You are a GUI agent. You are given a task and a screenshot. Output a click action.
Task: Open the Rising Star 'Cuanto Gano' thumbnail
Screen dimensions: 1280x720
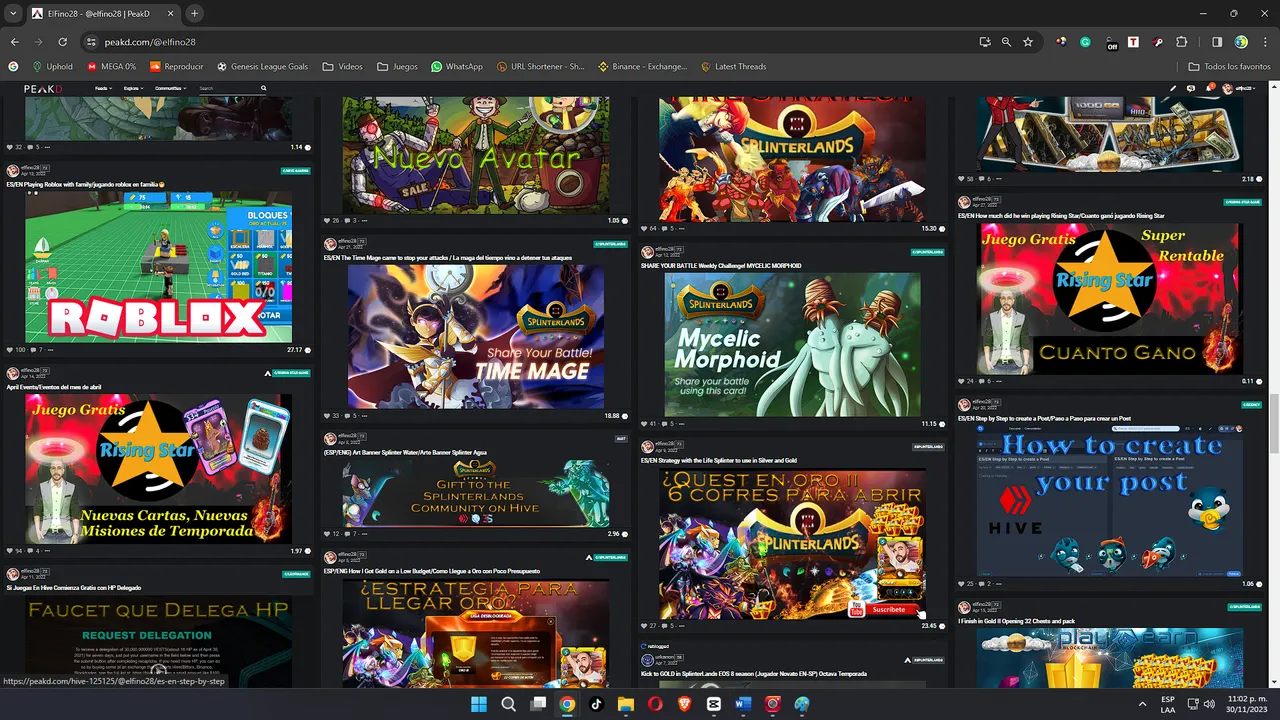pyautogui.click(x=1110, y=299)
